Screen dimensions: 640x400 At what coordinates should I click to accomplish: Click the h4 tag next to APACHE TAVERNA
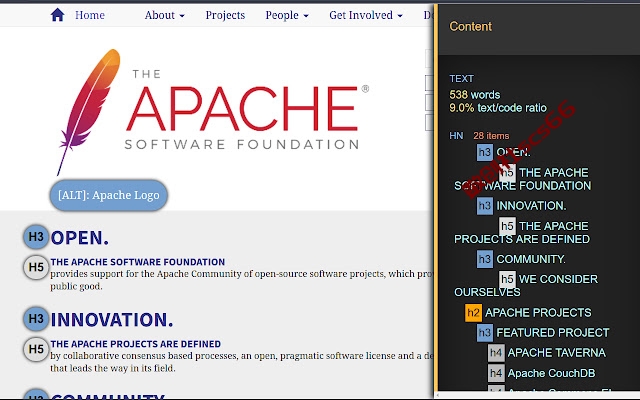[496, 353]
